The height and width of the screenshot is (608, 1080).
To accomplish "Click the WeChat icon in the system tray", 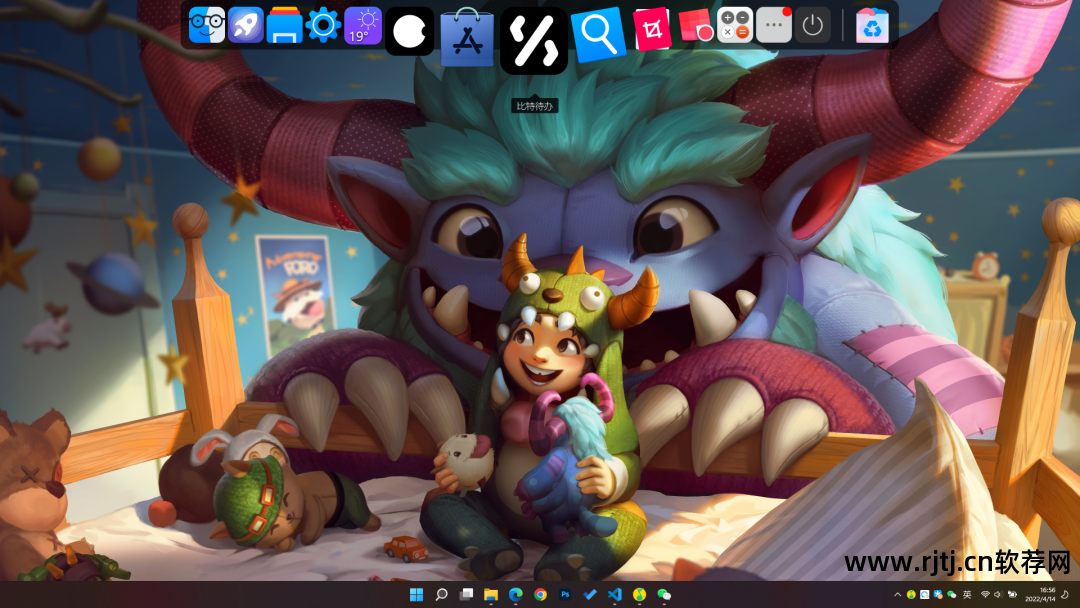I will coord(951,594).
